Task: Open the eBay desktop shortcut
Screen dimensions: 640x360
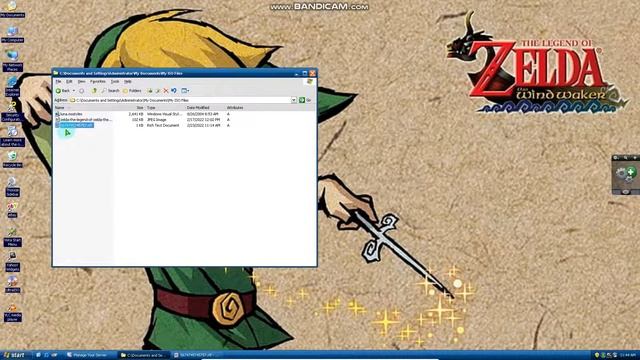Action: [x=12, y=210]
